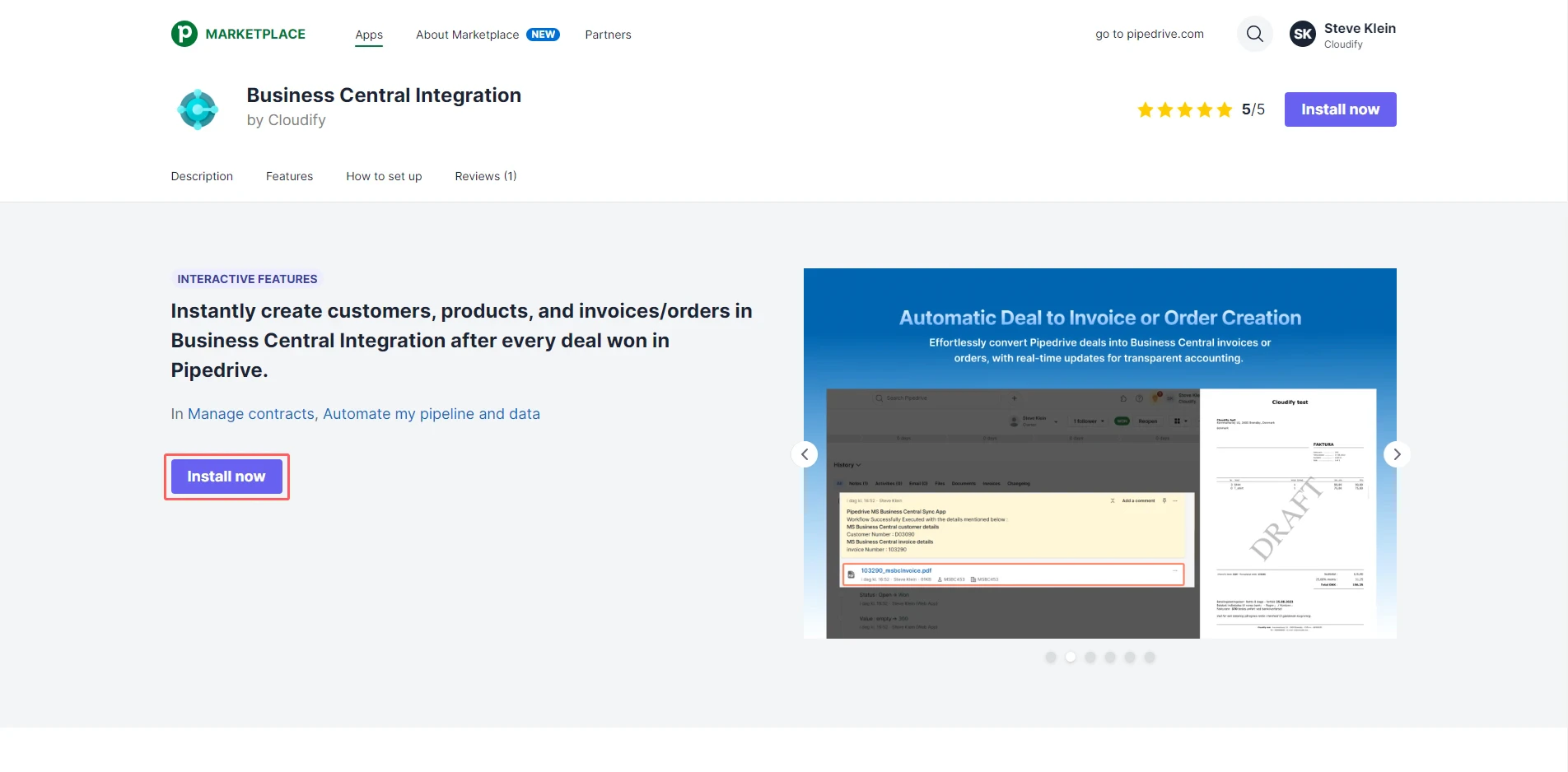Viewport: 1568px width, 772px height.
Task: Click the Business Central Integration title
Action: coord(384,95)
